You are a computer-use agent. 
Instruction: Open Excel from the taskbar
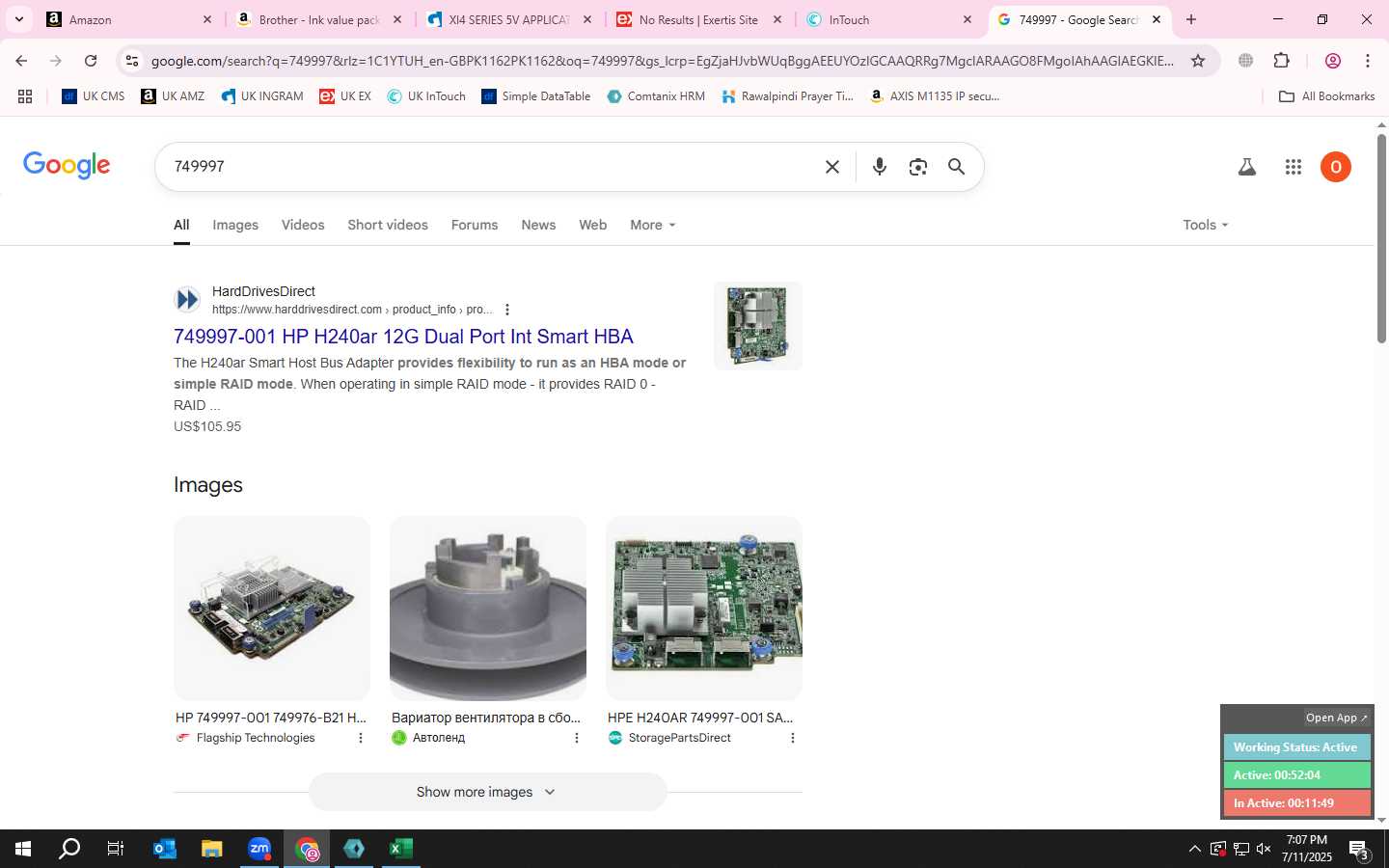pyautogui.click(x=401, y=849)
